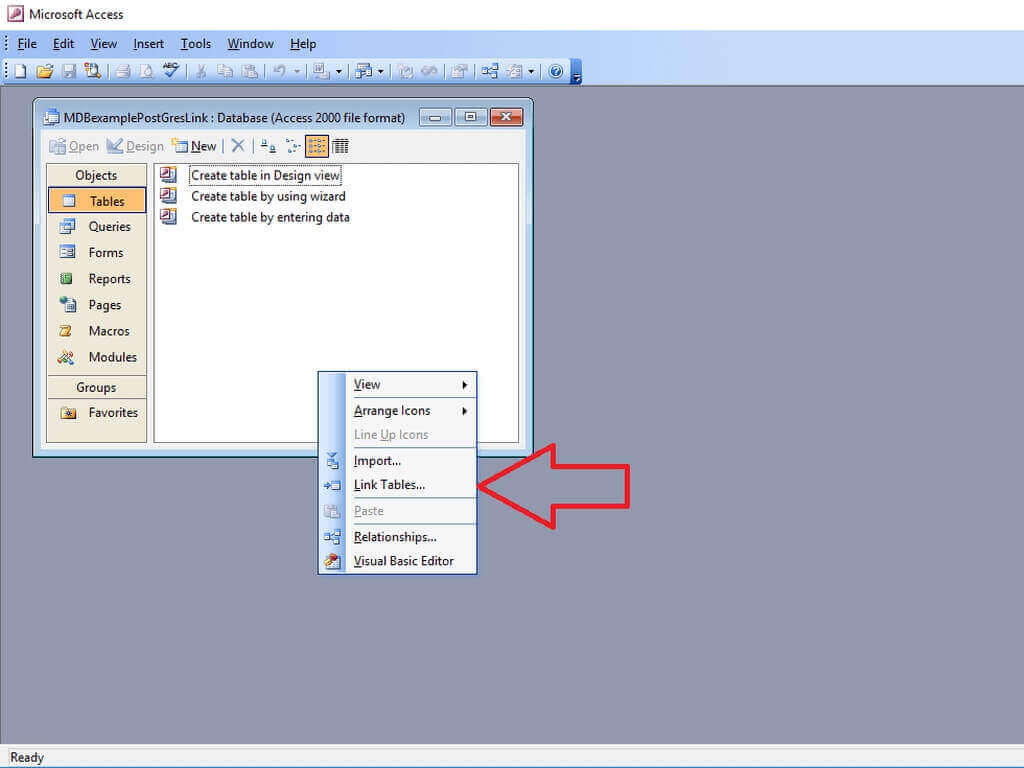The image size is (1024, 768).
Task: Select the Details view icon in the database window
Action: tap(341, 146)
